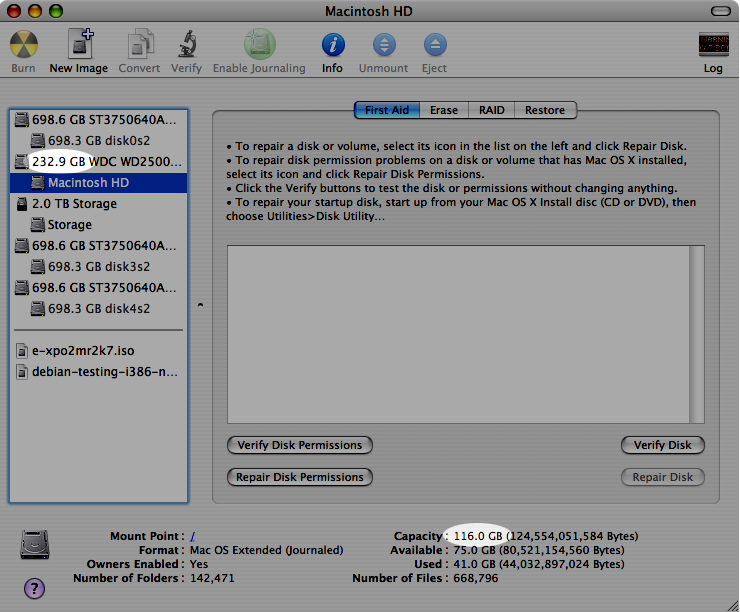Select 698.3 GB disk4s2 volume
The width and height of the screenshot is (740, 612).
click(x=99, y=309)
